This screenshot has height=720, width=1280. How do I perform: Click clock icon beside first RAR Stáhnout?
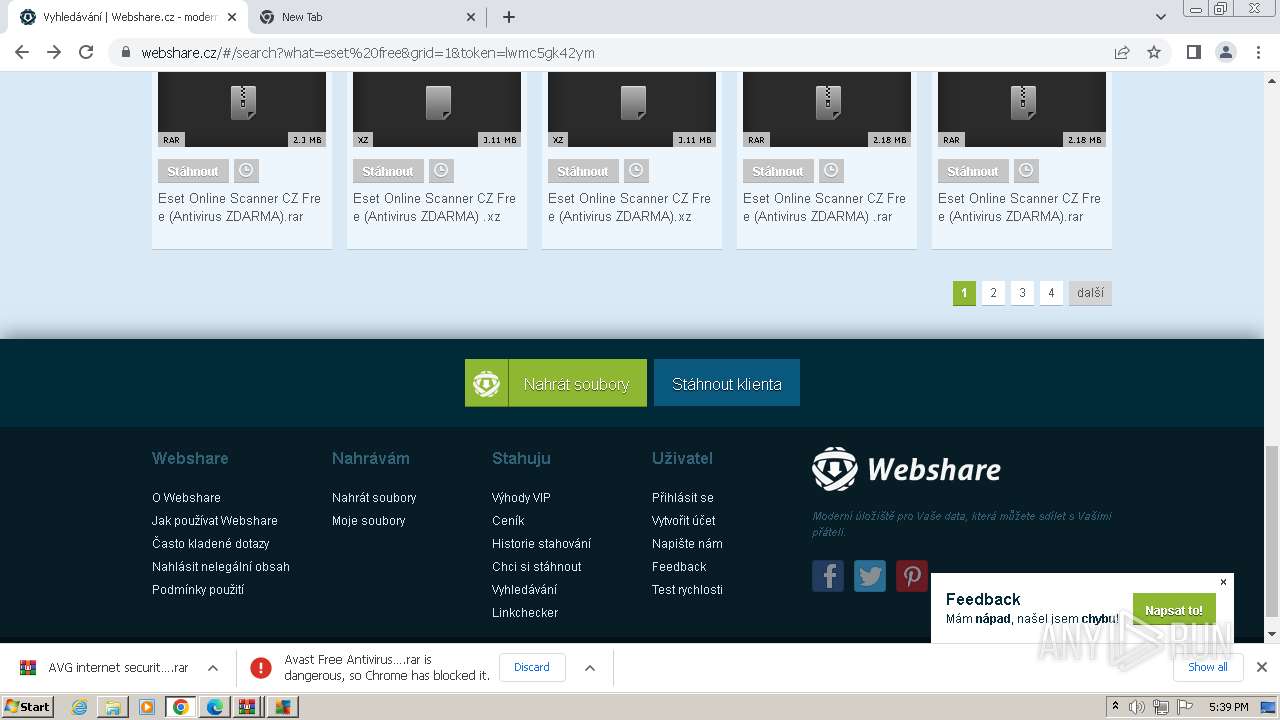coord(246,171)
